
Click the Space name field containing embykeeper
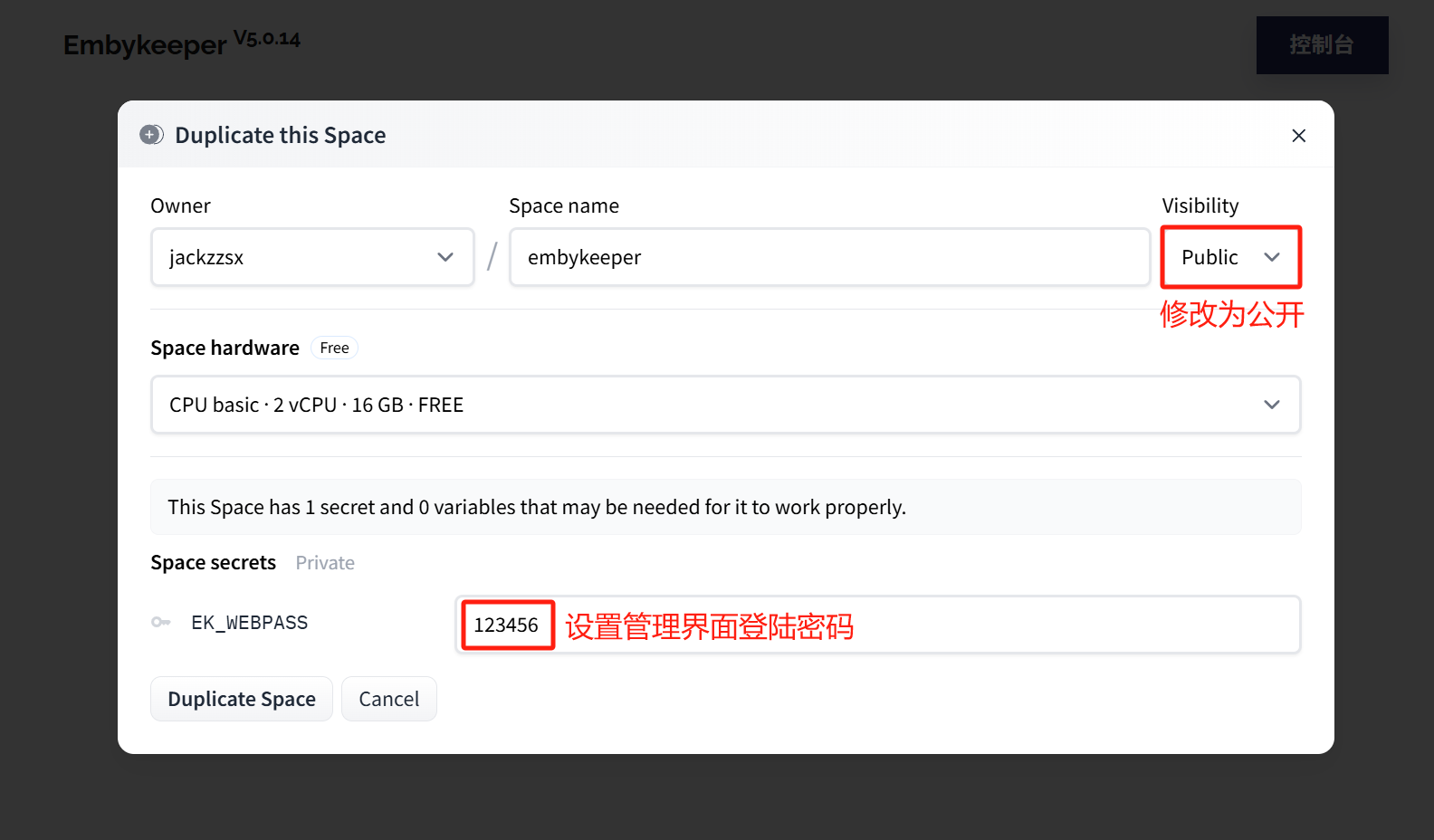click(x=829, y=257)
